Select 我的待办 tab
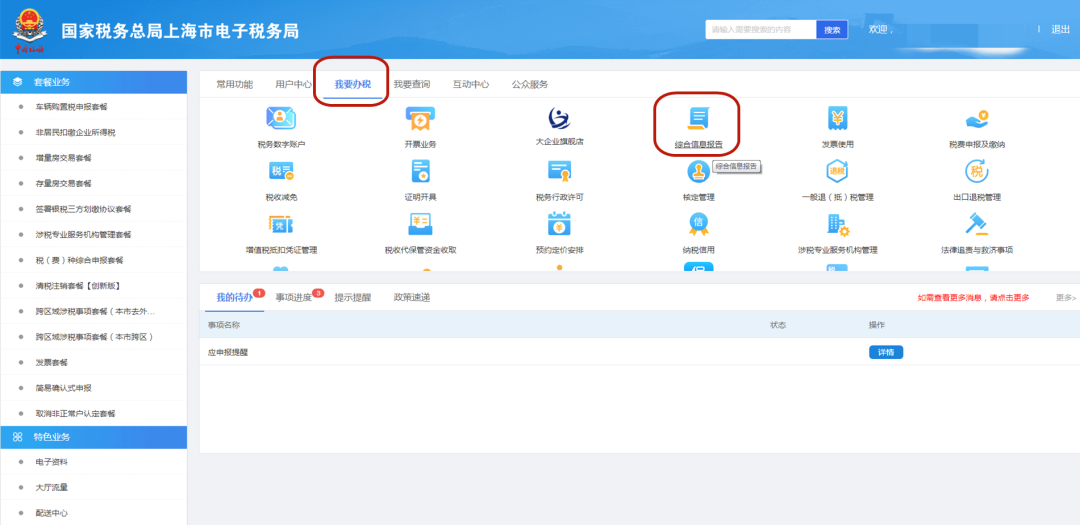The width and height of the screenshot is (1080, 525). pyautogui.click(x=234, y=298)
